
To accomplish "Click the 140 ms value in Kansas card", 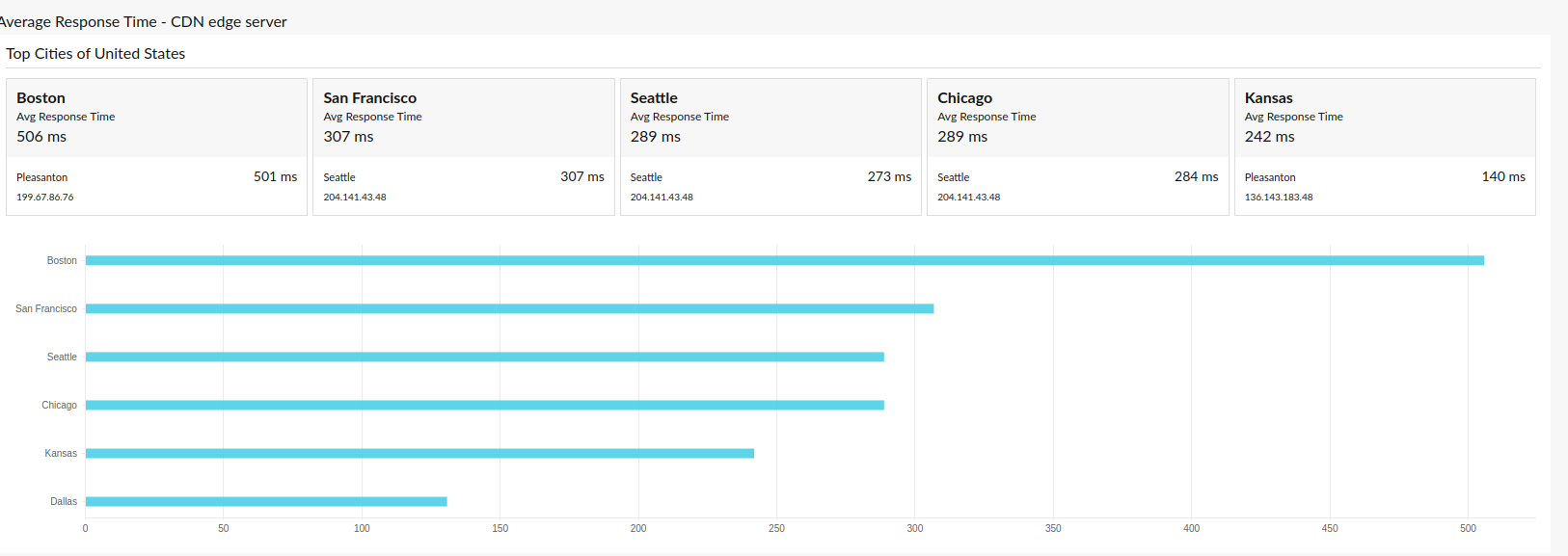I will (x=1502, y=176).
